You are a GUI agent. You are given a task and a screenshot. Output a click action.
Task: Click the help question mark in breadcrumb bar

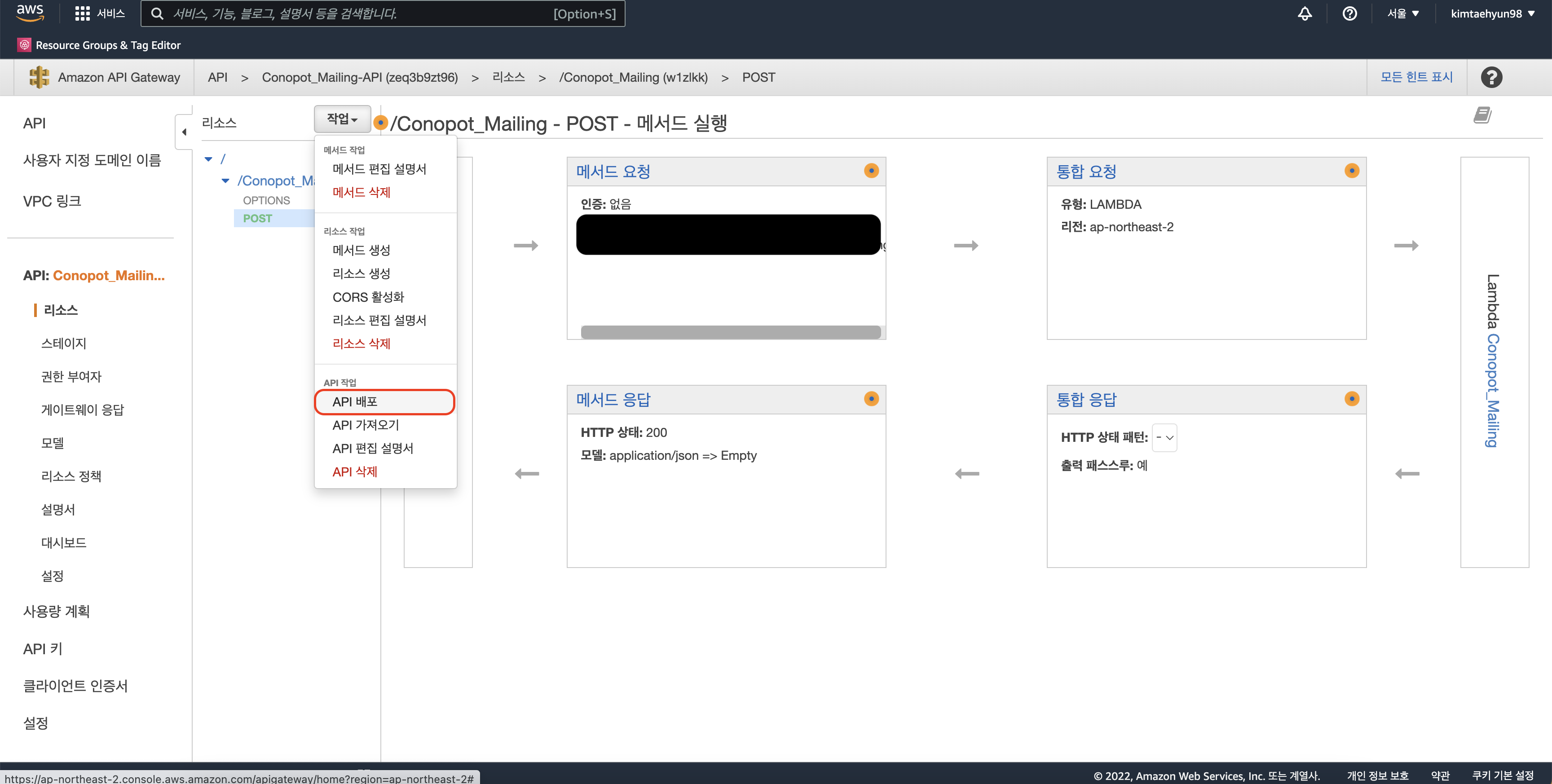[x=1491, y=77]
